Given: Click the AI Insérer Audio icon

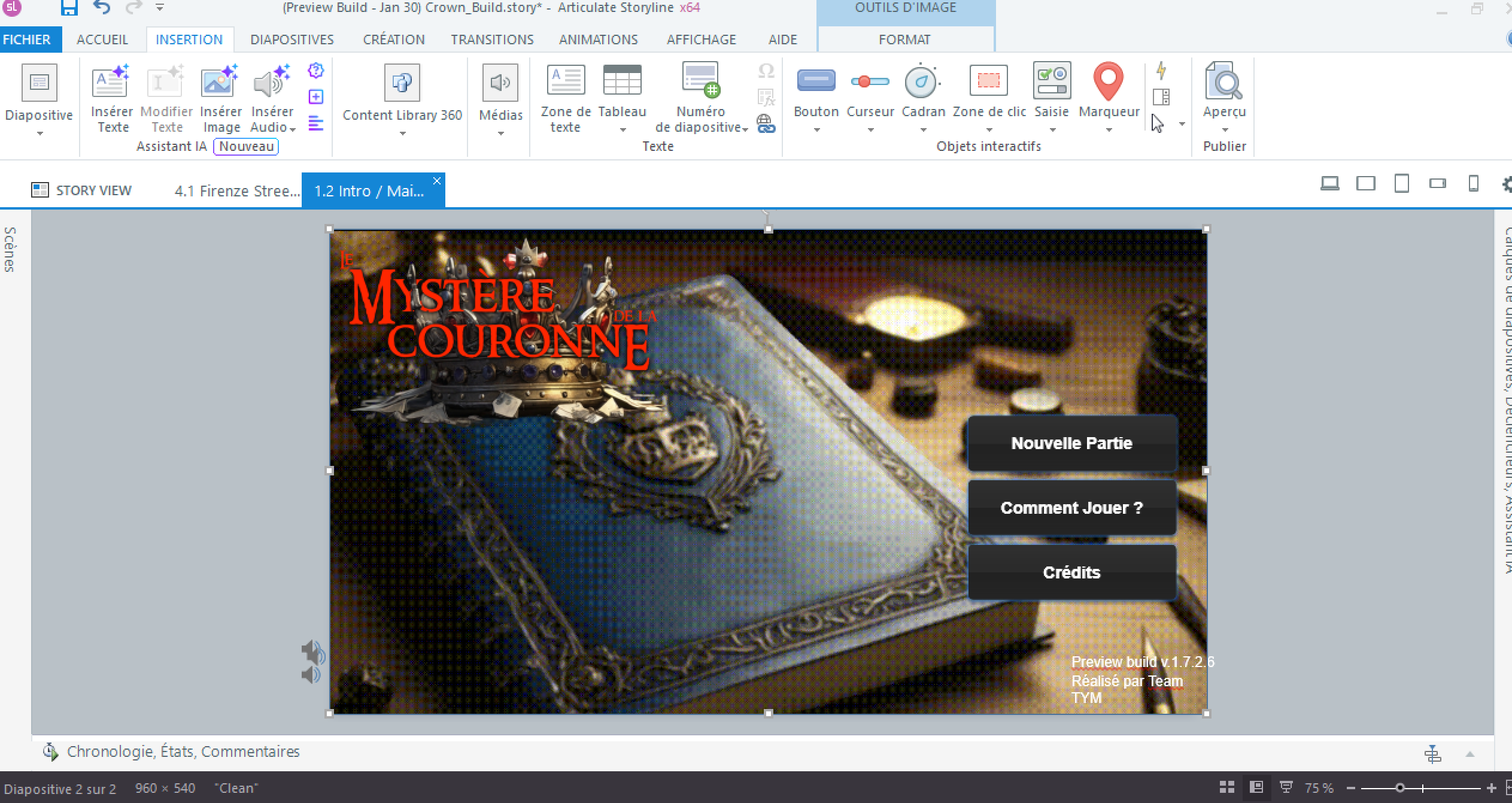Looking at the screenshot, I should click(272, 81).
